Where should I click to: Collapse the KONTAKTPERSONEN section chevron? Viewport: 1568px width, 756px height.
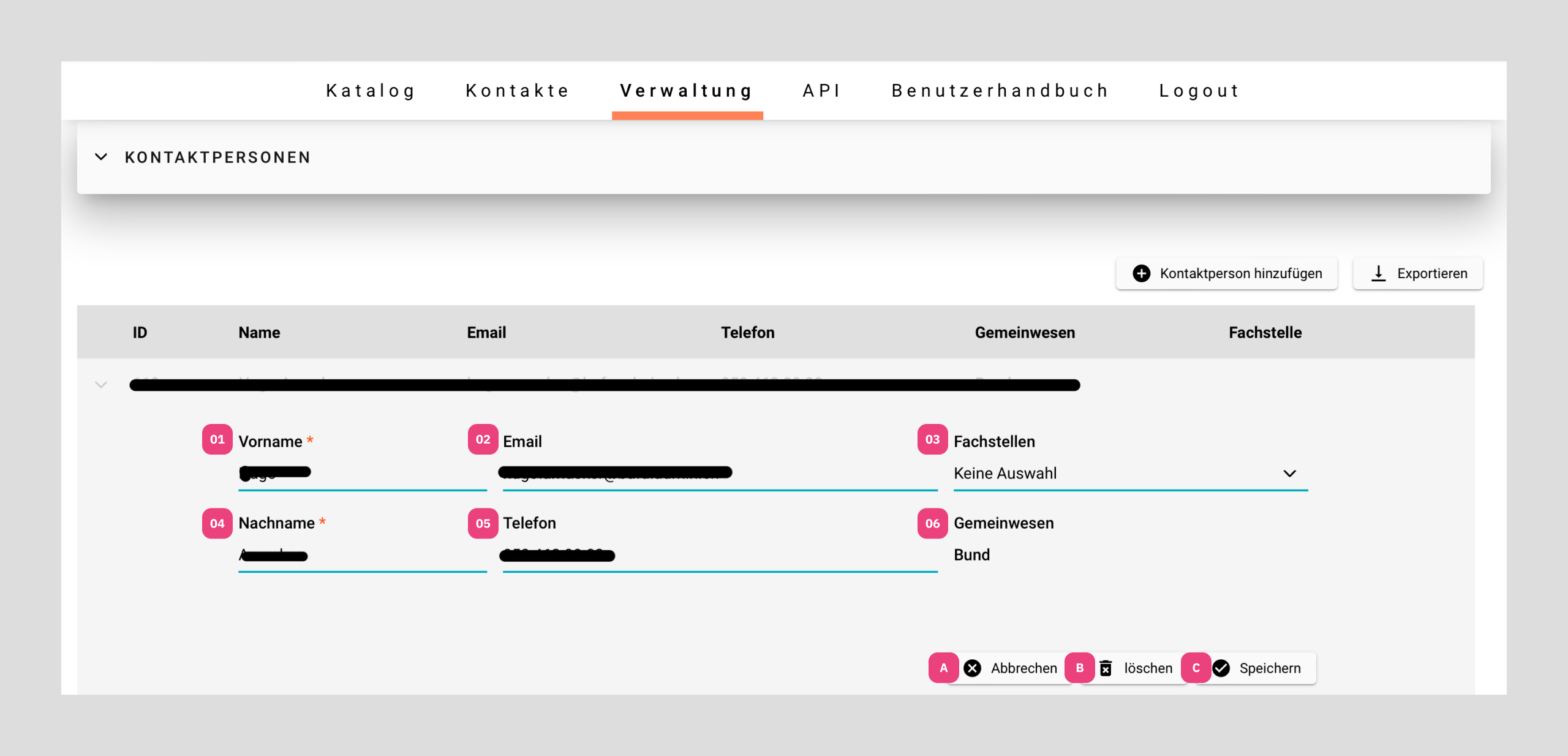tap(101, 157)
